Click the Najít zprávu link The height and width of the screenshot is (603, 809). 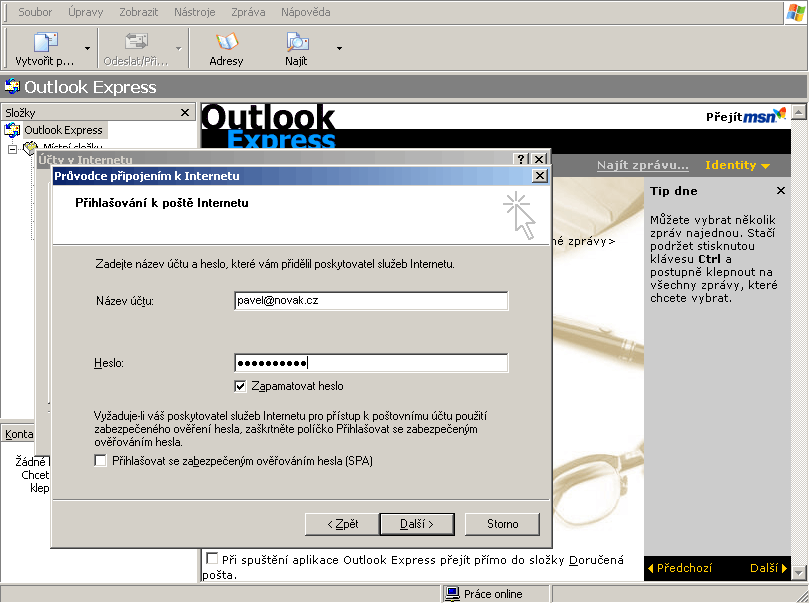coord(642,165)
